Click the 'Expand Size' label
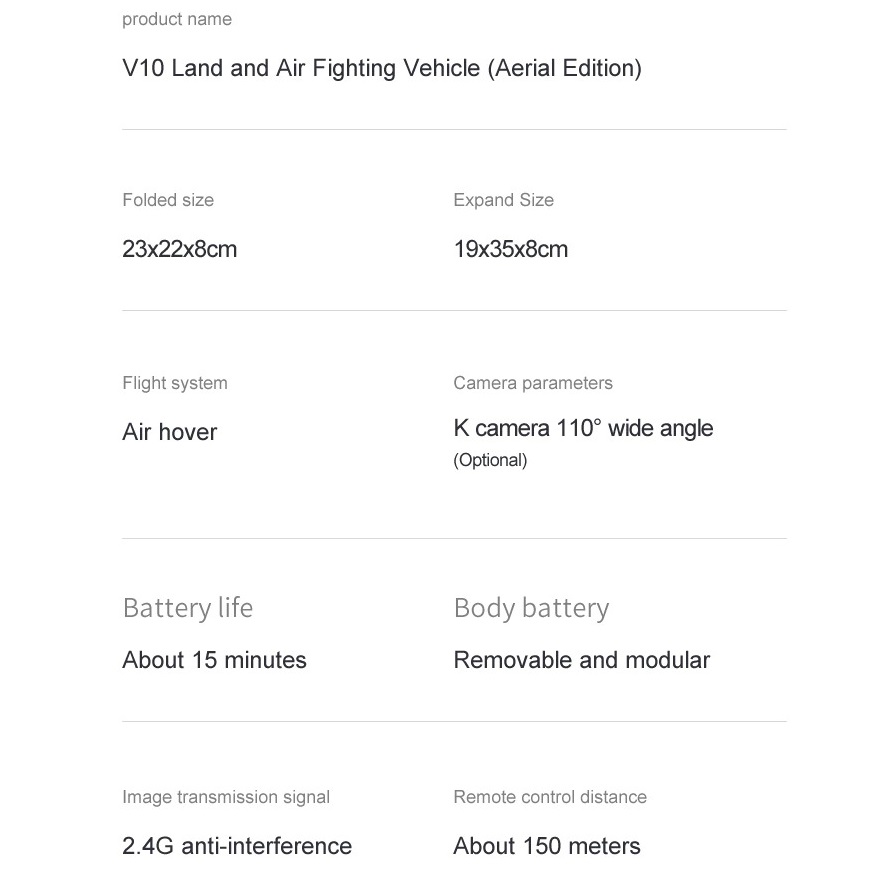The width and height of the screenshot is (888, 888). 503,200
